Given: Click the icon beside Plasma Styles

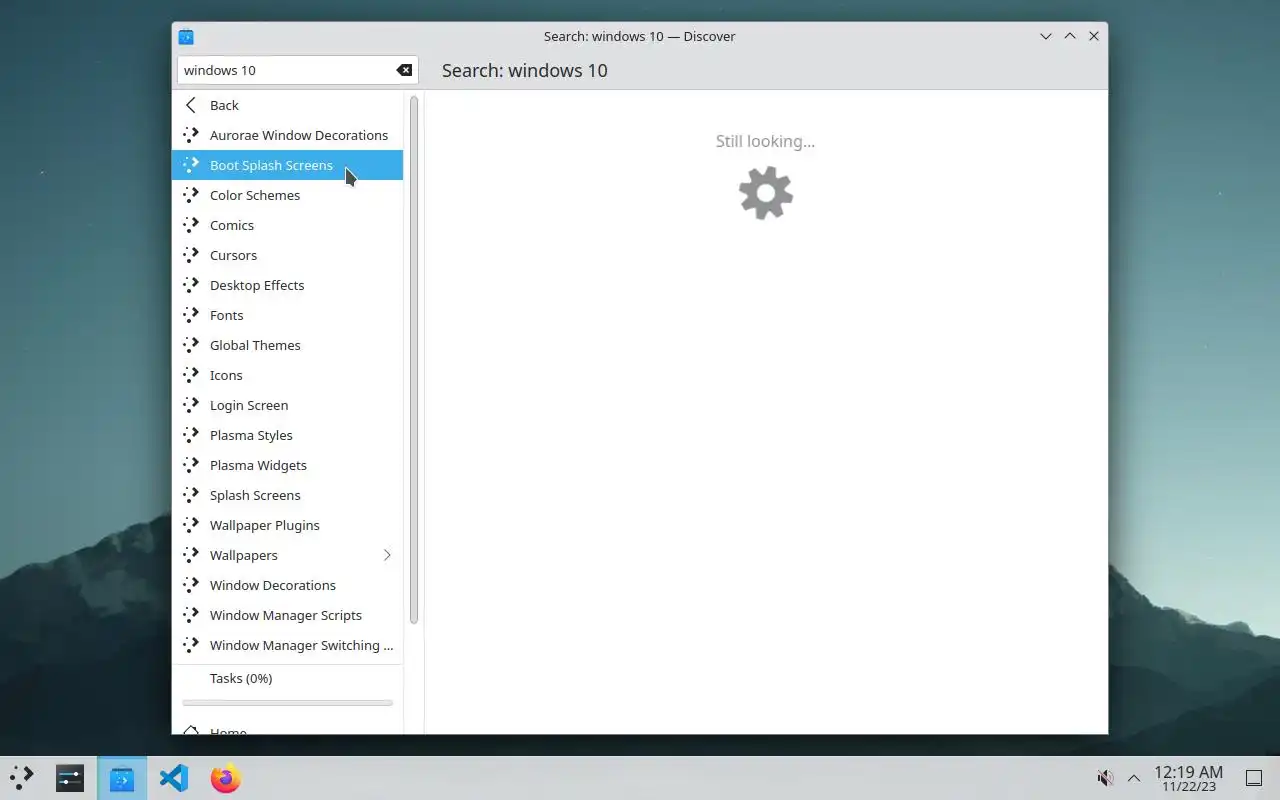Looking at the screenshot, I should [x=191, y=435].
